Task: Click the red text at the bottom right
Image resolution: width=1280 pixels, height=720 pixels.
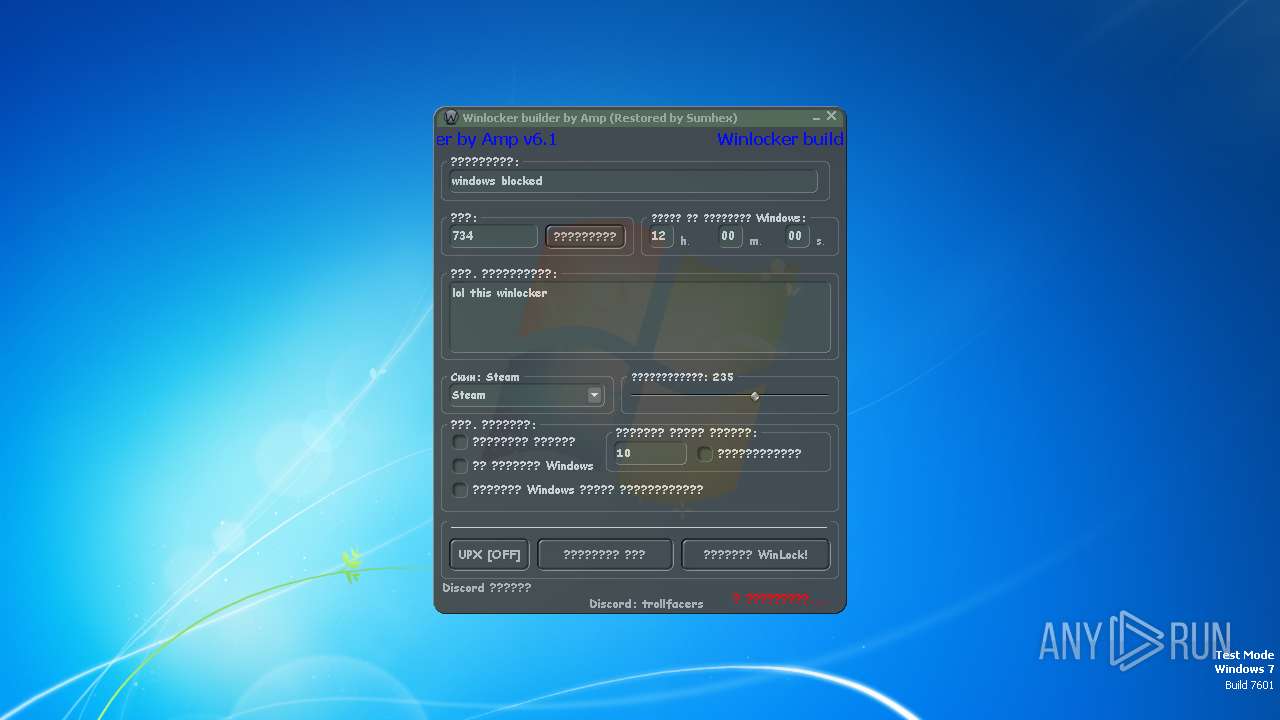Action: click(x=779, y=598)
